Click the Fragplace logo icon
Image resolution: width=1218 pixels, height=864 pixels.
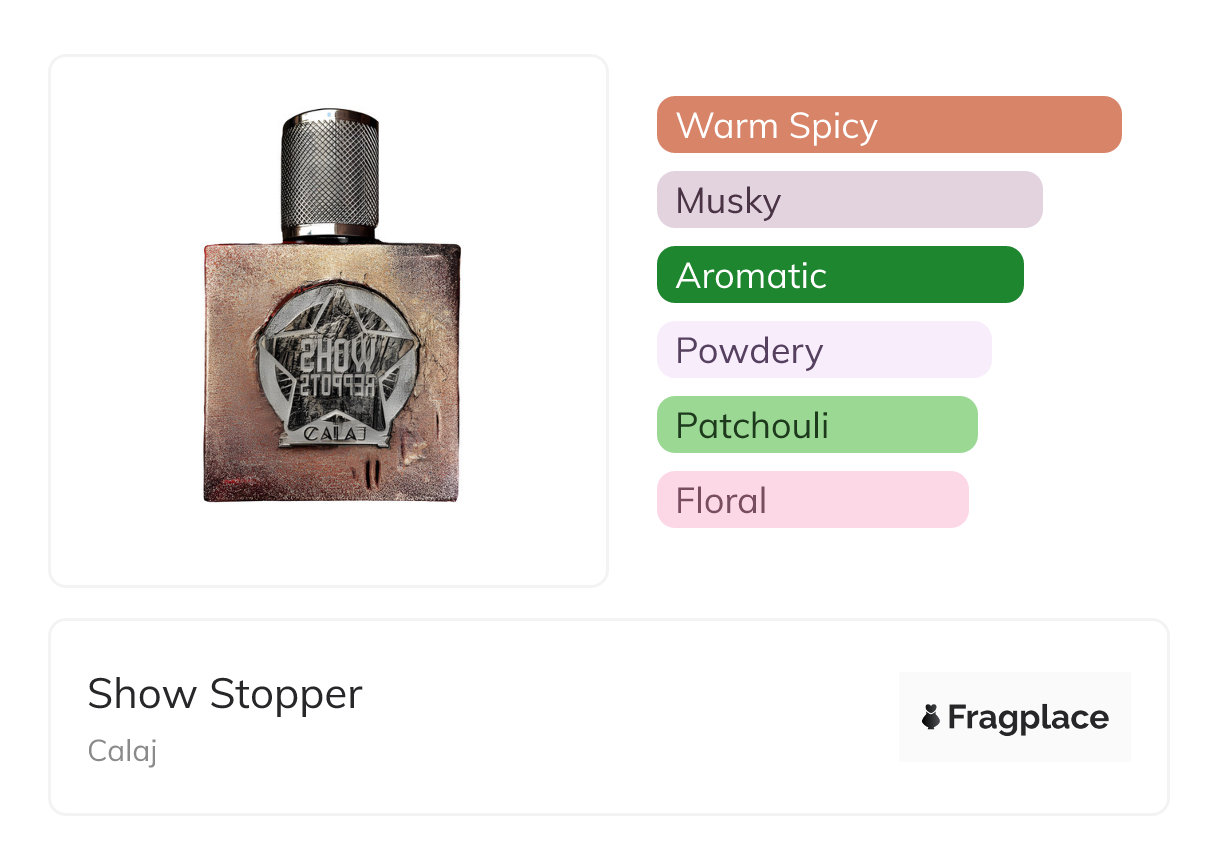point(931,717)
